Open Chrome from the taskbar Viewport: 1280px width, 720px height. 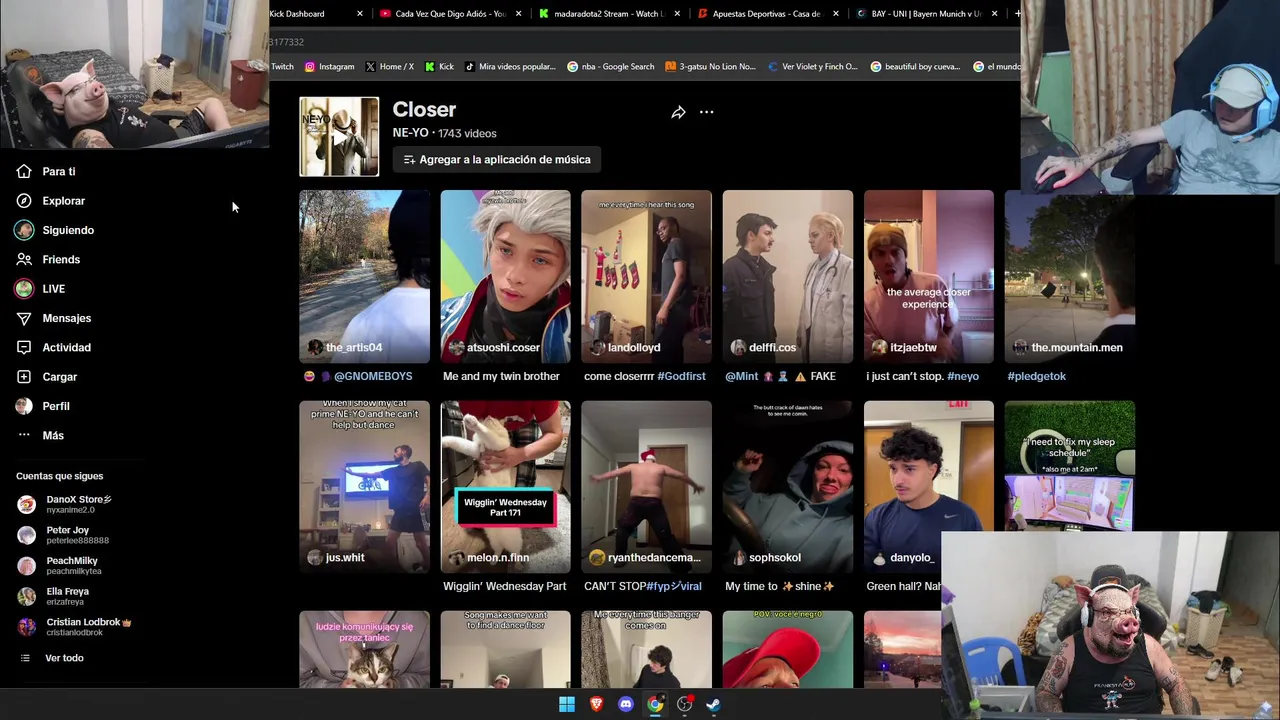[x=655, y=704]
